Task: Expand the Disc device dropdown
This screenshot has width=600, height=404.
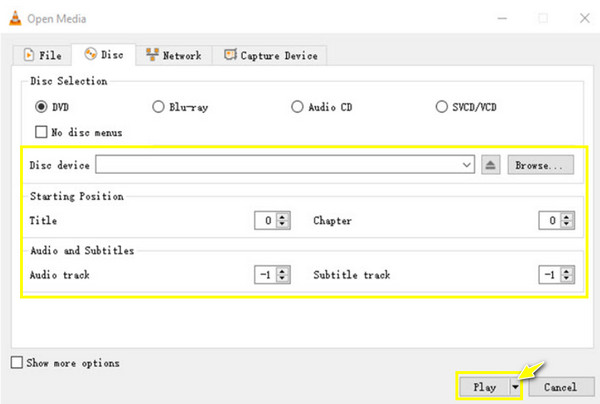Action: point(466,165)
